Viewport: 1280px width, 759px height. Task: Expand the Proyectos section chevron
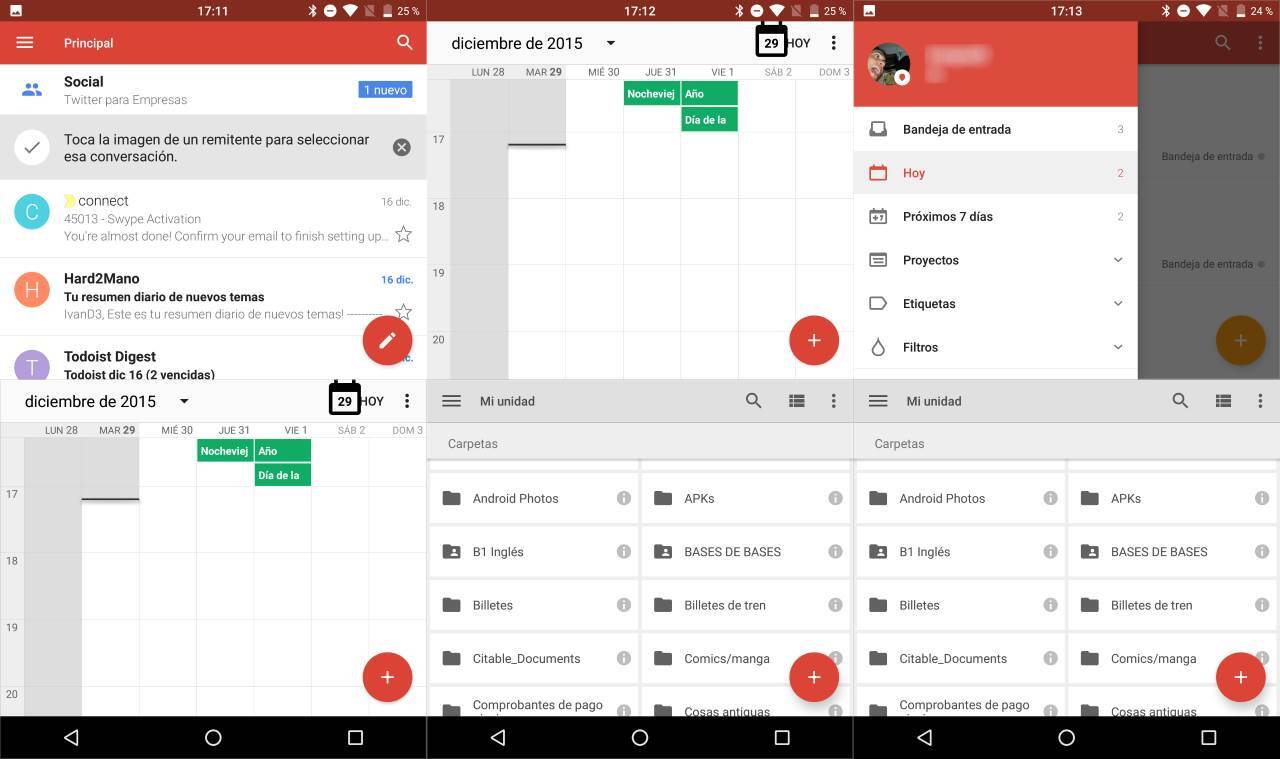(1118, 260)
